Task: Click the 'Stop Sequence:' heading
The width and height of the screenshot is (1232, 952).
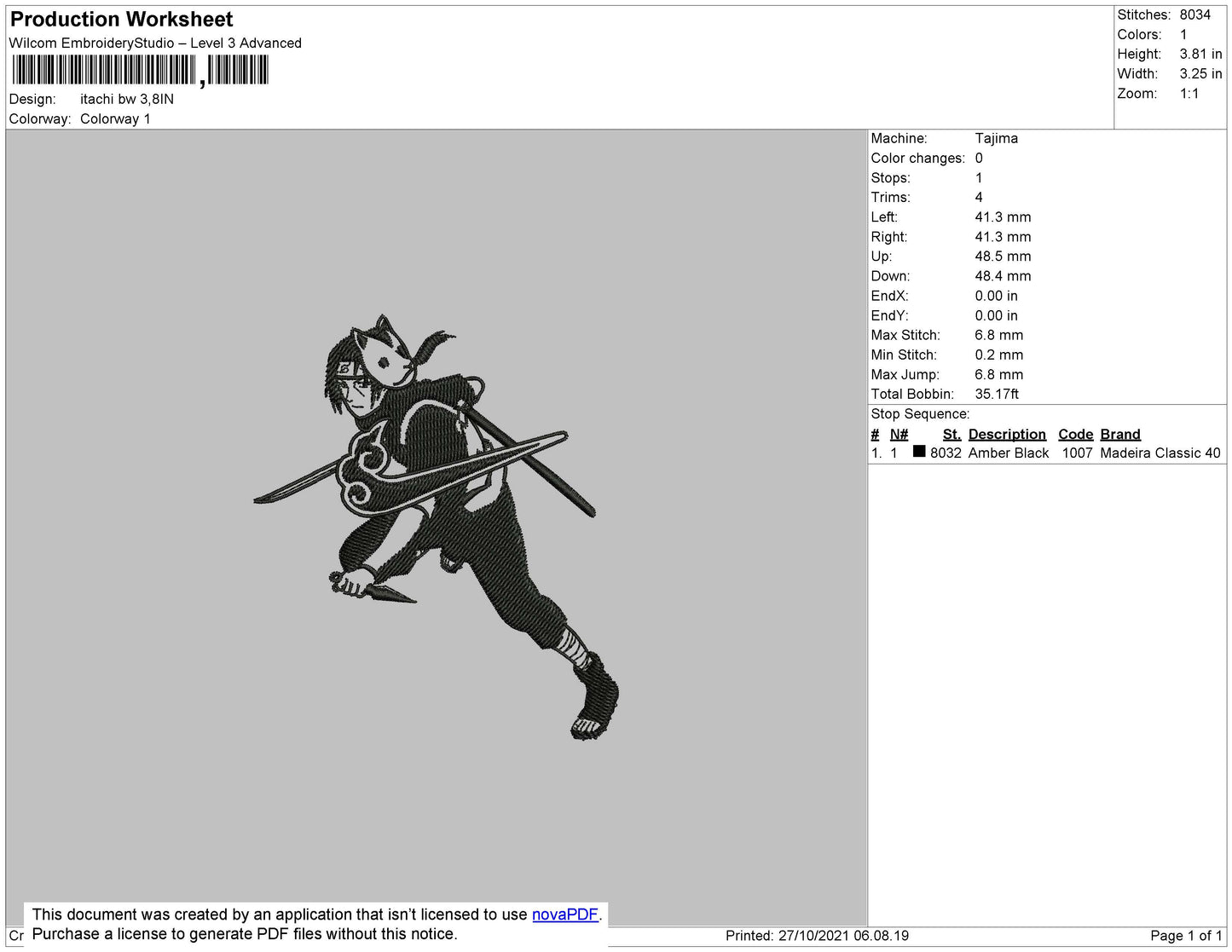Action: pos(920,414)
